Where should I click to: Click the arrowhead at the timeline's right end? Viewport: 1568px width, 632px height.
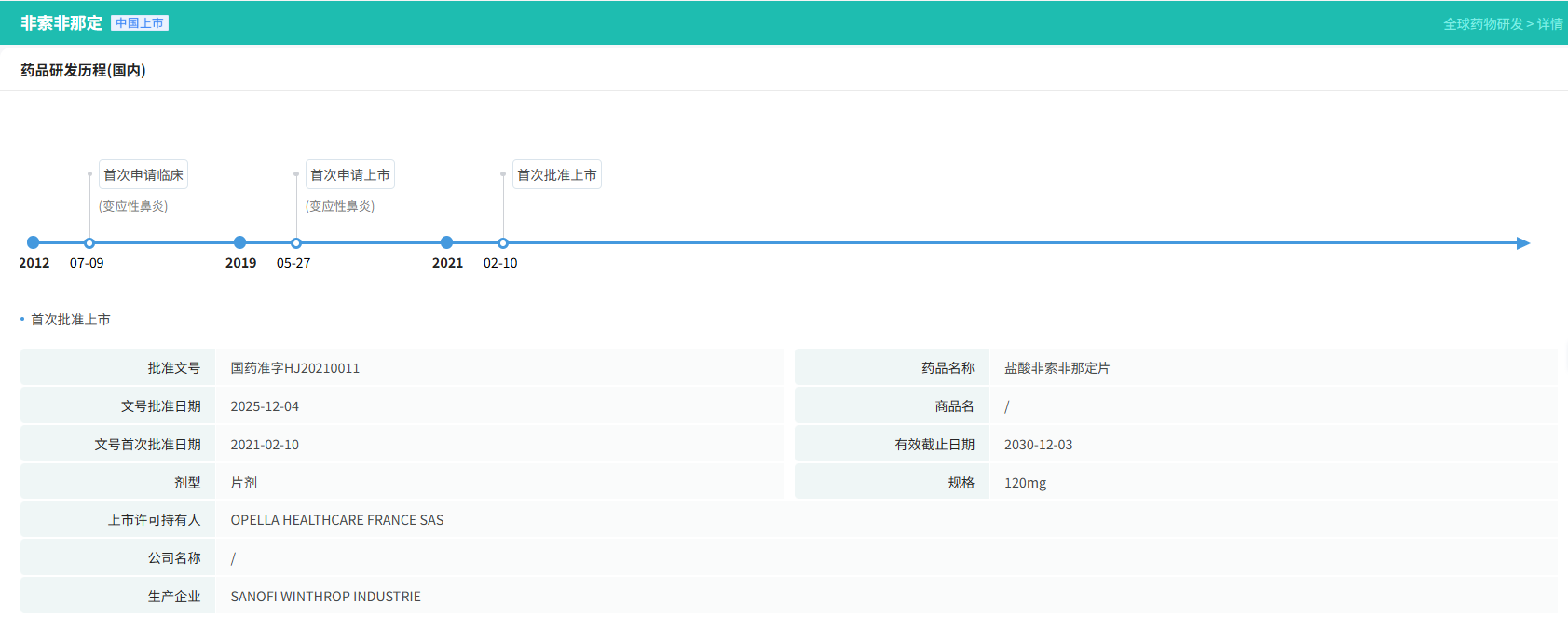pyautogui.click(x=1522, y=243)
